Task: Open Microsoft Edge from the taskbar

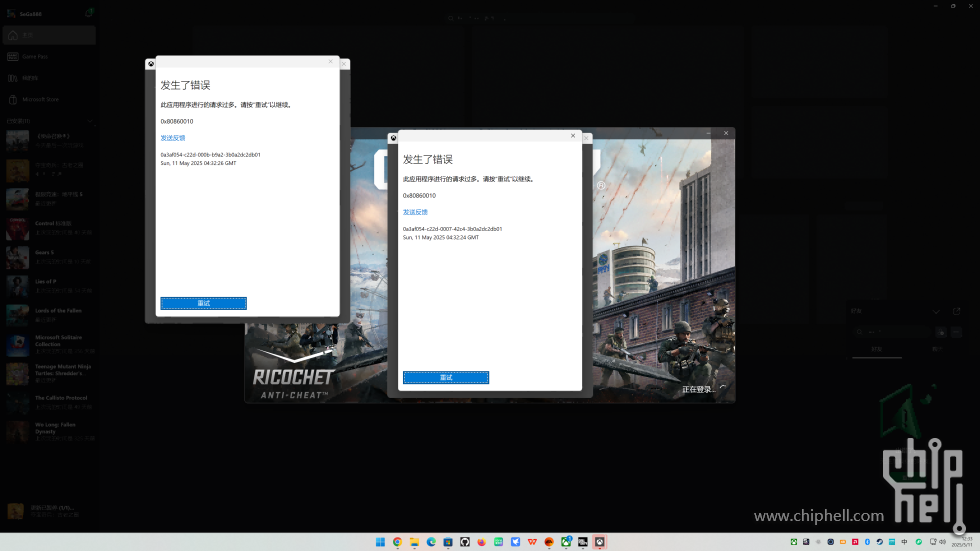Action: click(431, 542)
